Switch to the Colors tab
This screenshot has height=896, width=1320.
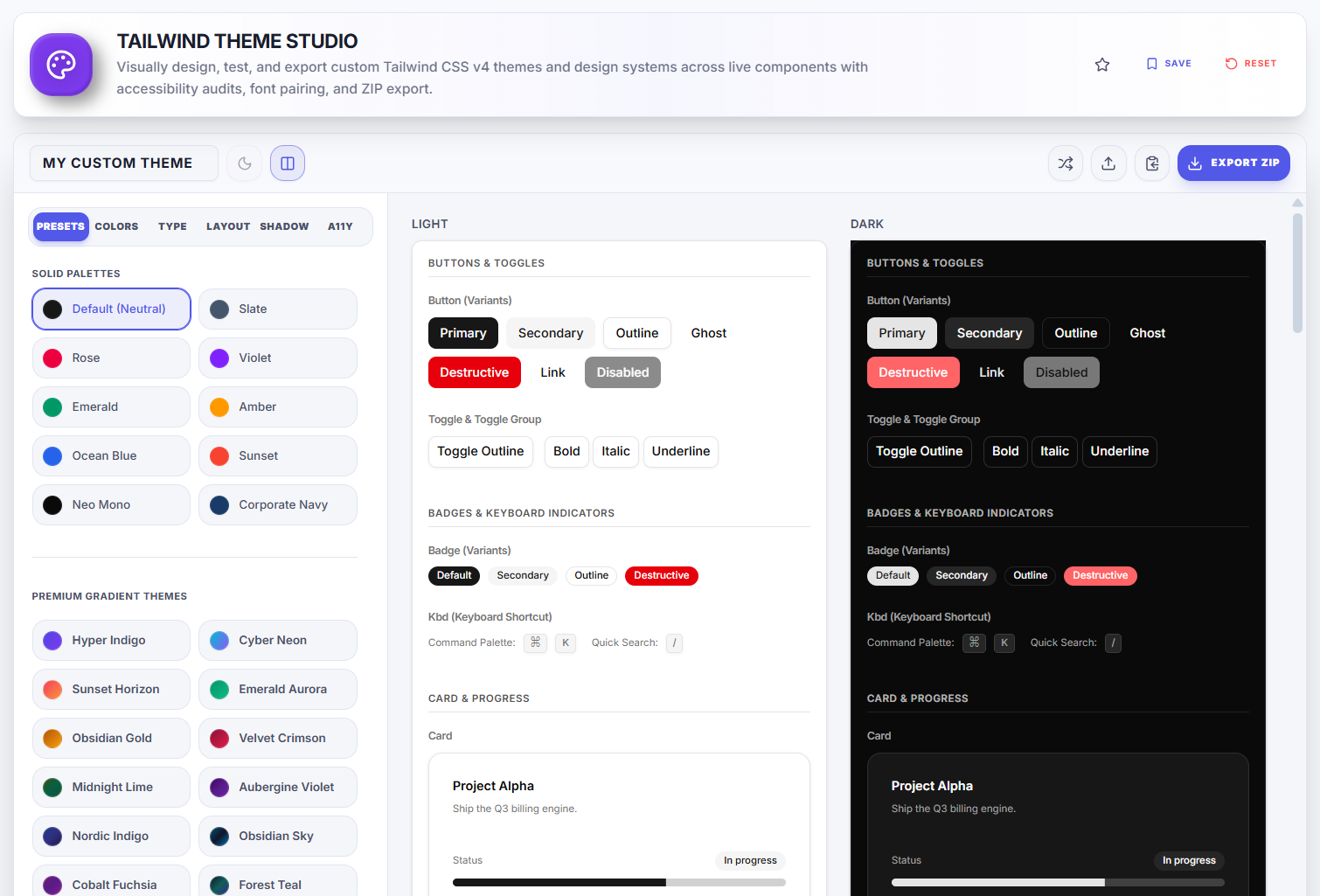(116, 226)
